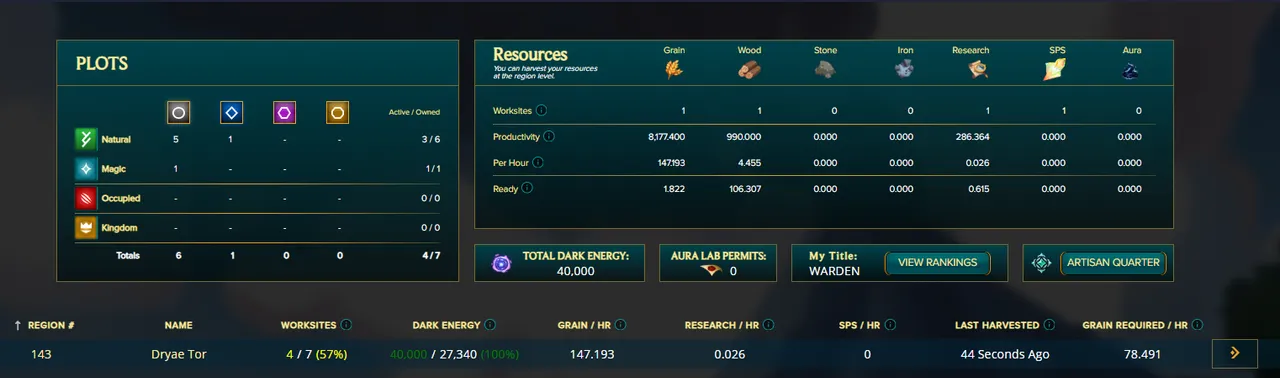Open the VIEW RANKINGS button
1280x378 pixels.
937,263
